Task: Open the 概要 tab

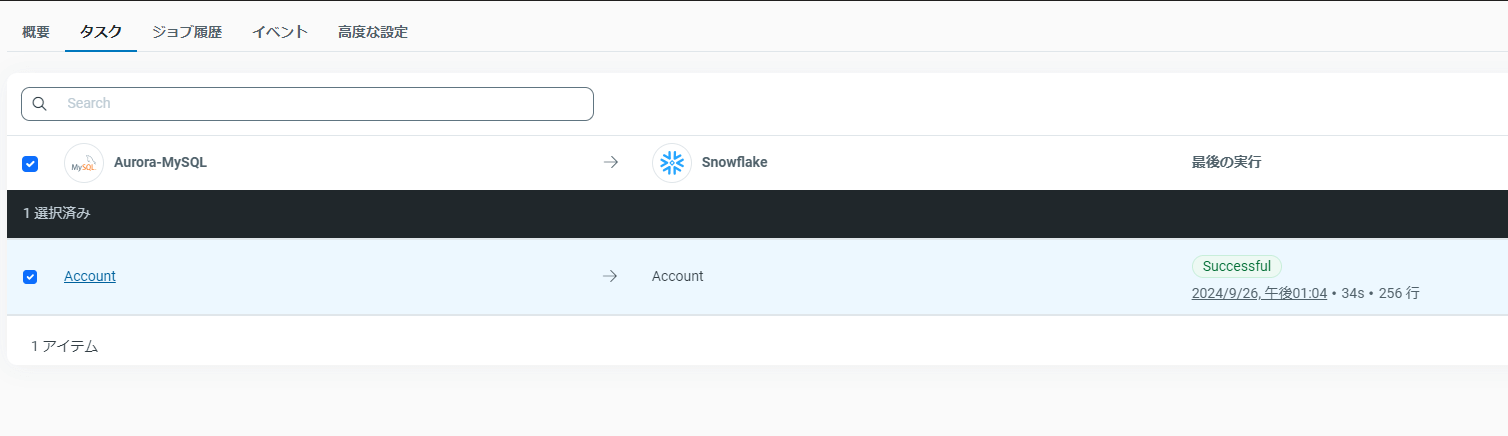Action: (36, 32)
